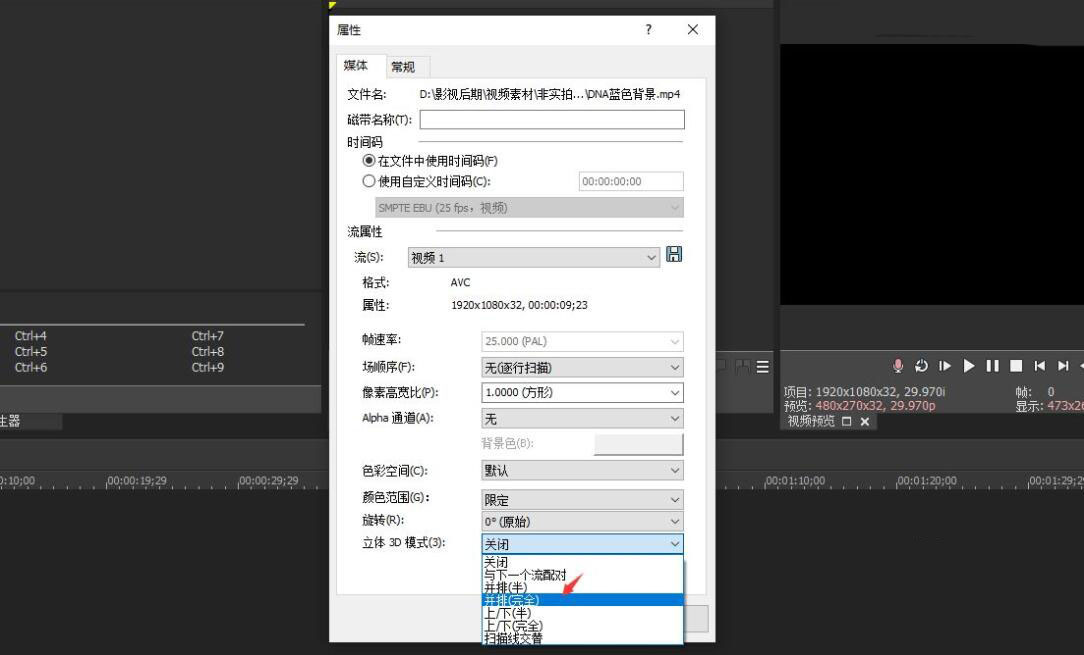The width and height of the screenshot is (1084, 655).
Task: Click the save stream properties floppy disk icon
Action: click(673, 255)
